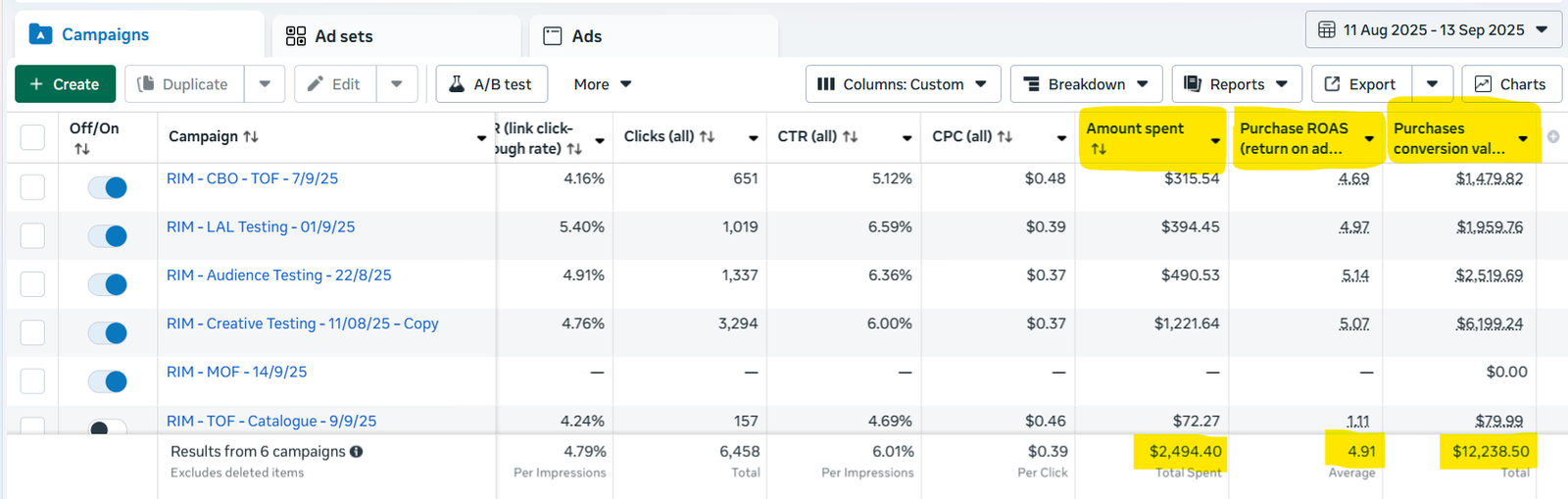Click sort arrows beside CTR (all) header

(851, 137)
